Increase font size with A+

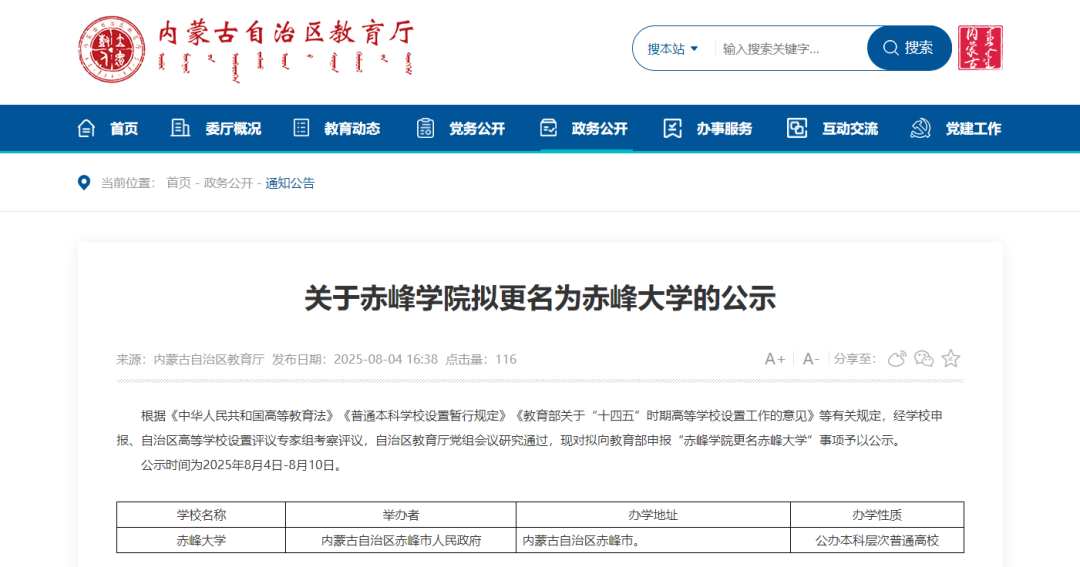click(775, 359)
